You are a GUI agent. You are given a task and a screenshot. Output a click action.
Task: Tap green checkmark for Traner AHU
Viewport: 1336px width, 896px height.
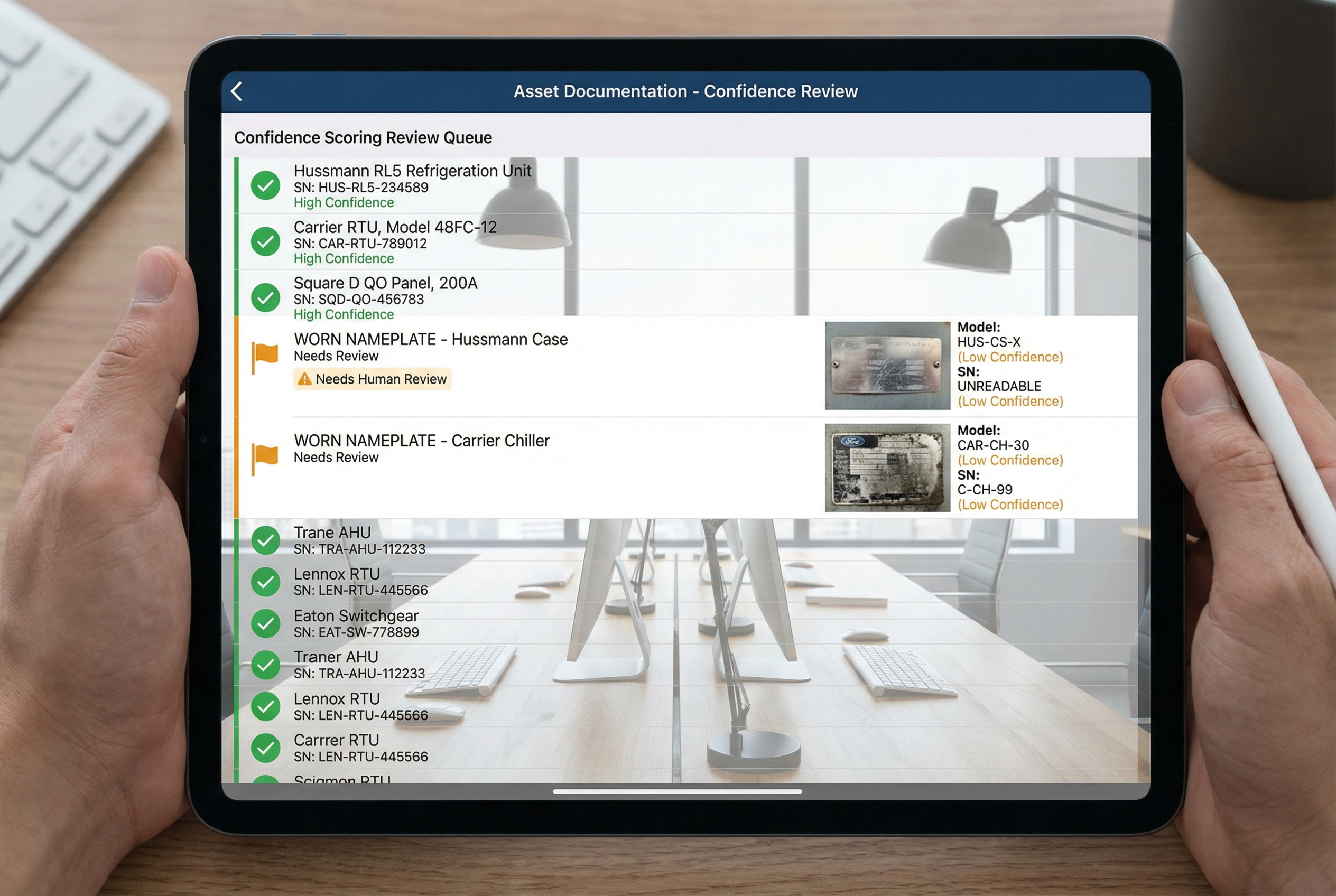pos(265,665)
